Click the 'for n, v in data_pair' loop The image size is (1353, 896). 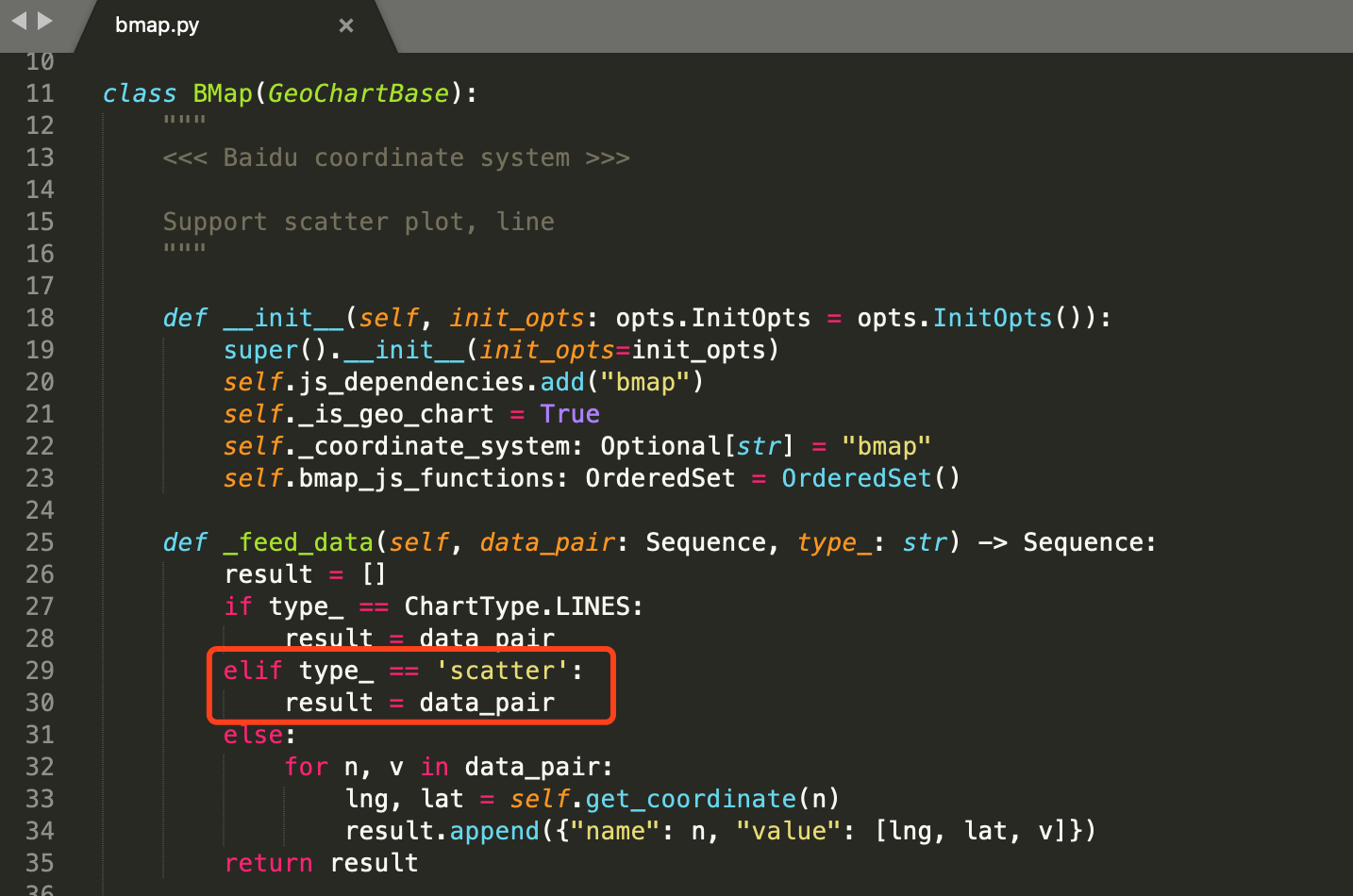[x=448, y=767]
